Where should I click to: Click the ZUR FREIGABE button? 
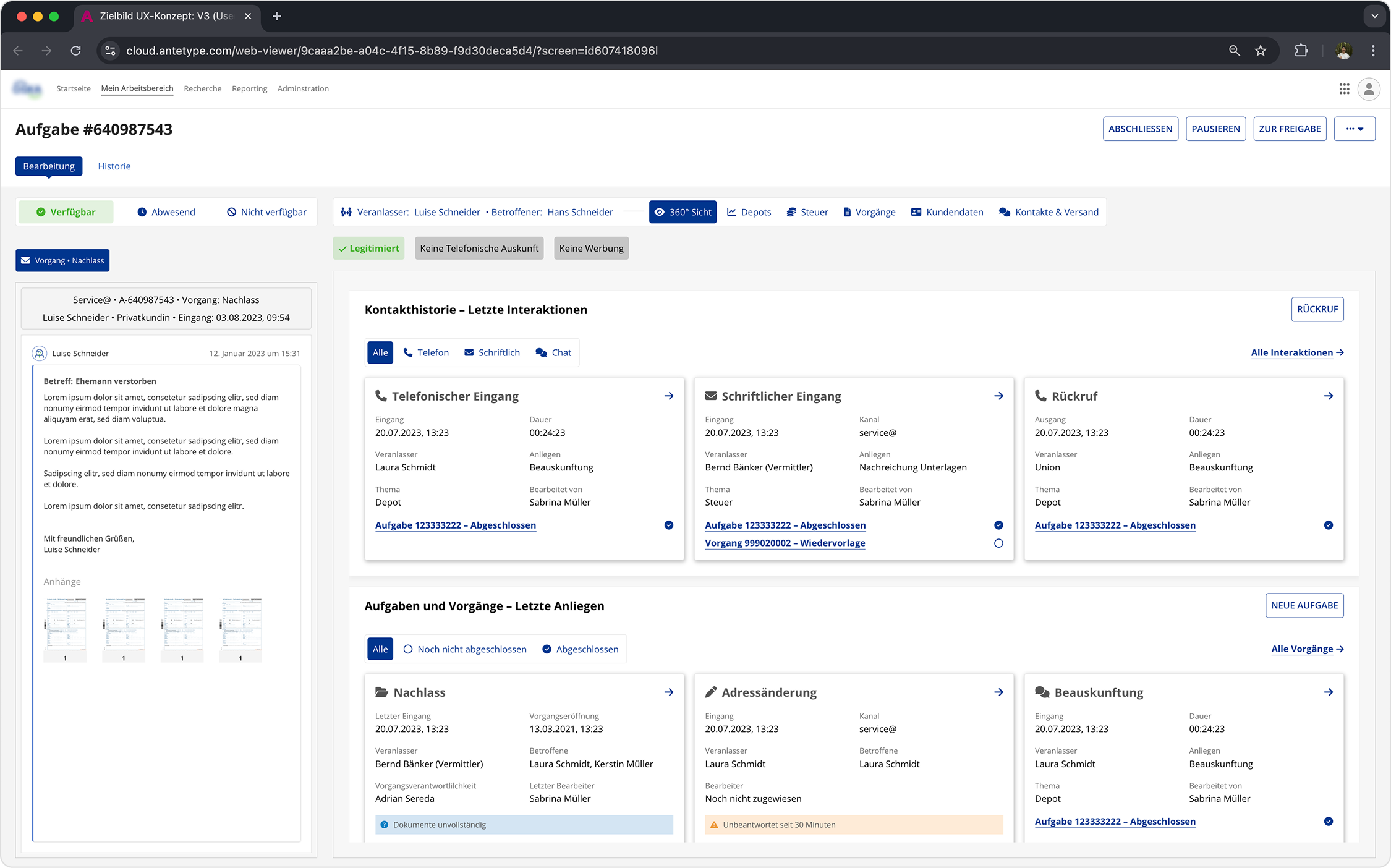point(1290,129)
